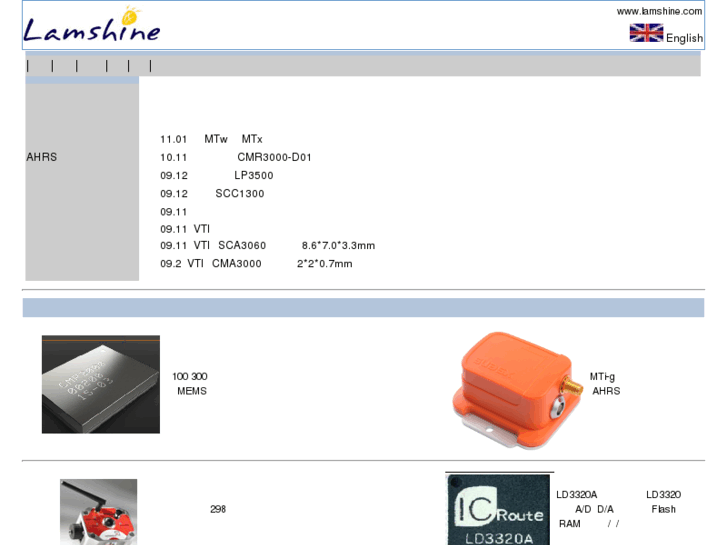
Task: Select AHRS in the sidebar
Action: click(42, 157)
